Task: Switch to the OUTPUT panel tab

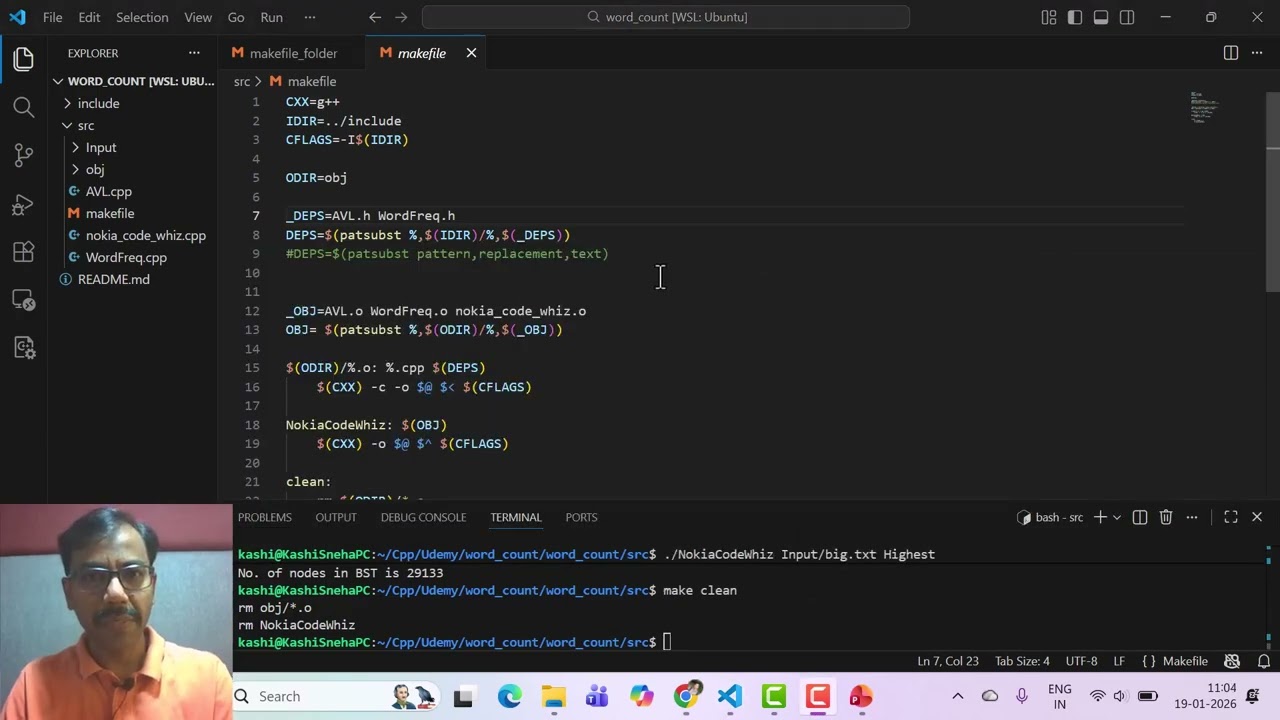Action: [336, 517]
